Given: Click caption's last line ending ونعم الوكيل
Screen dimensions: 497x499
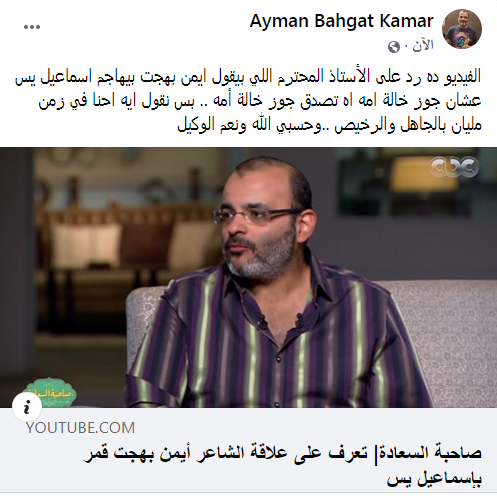Looking at the screenshot, I should pos(329,126).
